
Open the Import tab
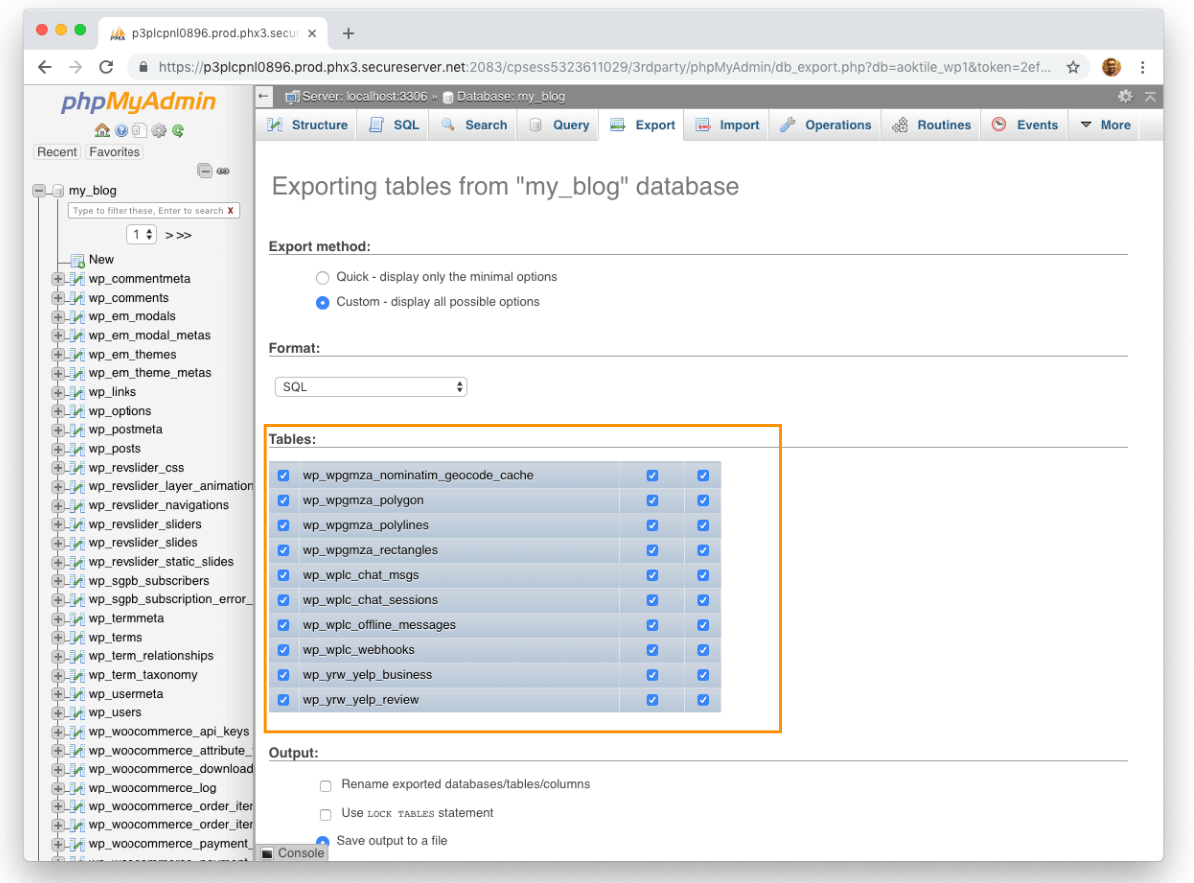(x=728, y=125)
